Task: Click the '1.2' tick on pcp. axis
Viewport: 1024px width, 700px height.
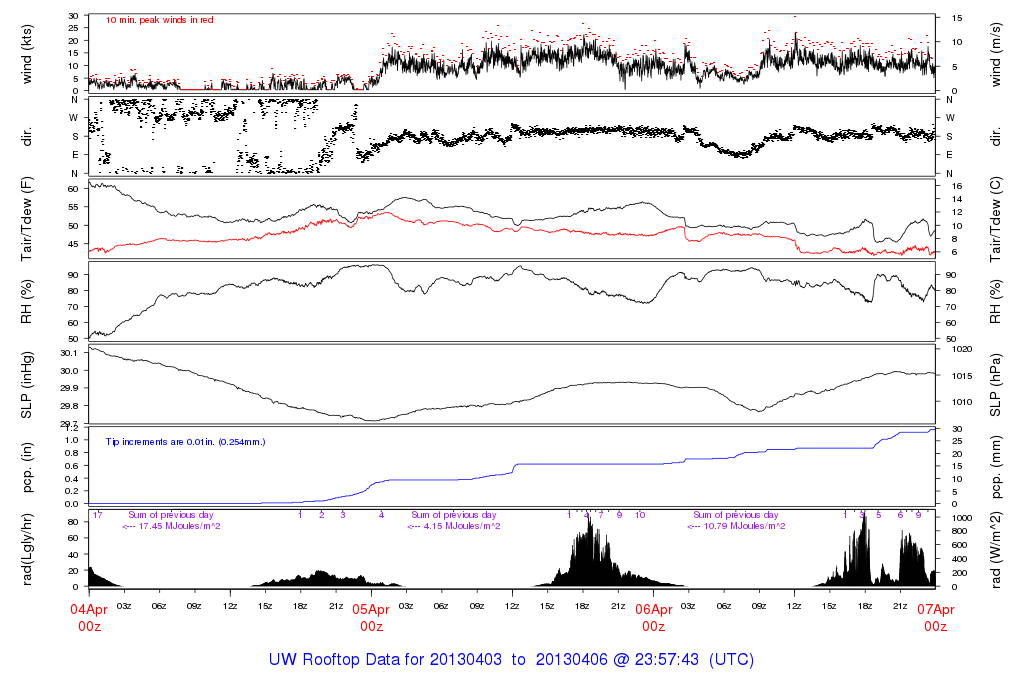Action: pos(71,427)
